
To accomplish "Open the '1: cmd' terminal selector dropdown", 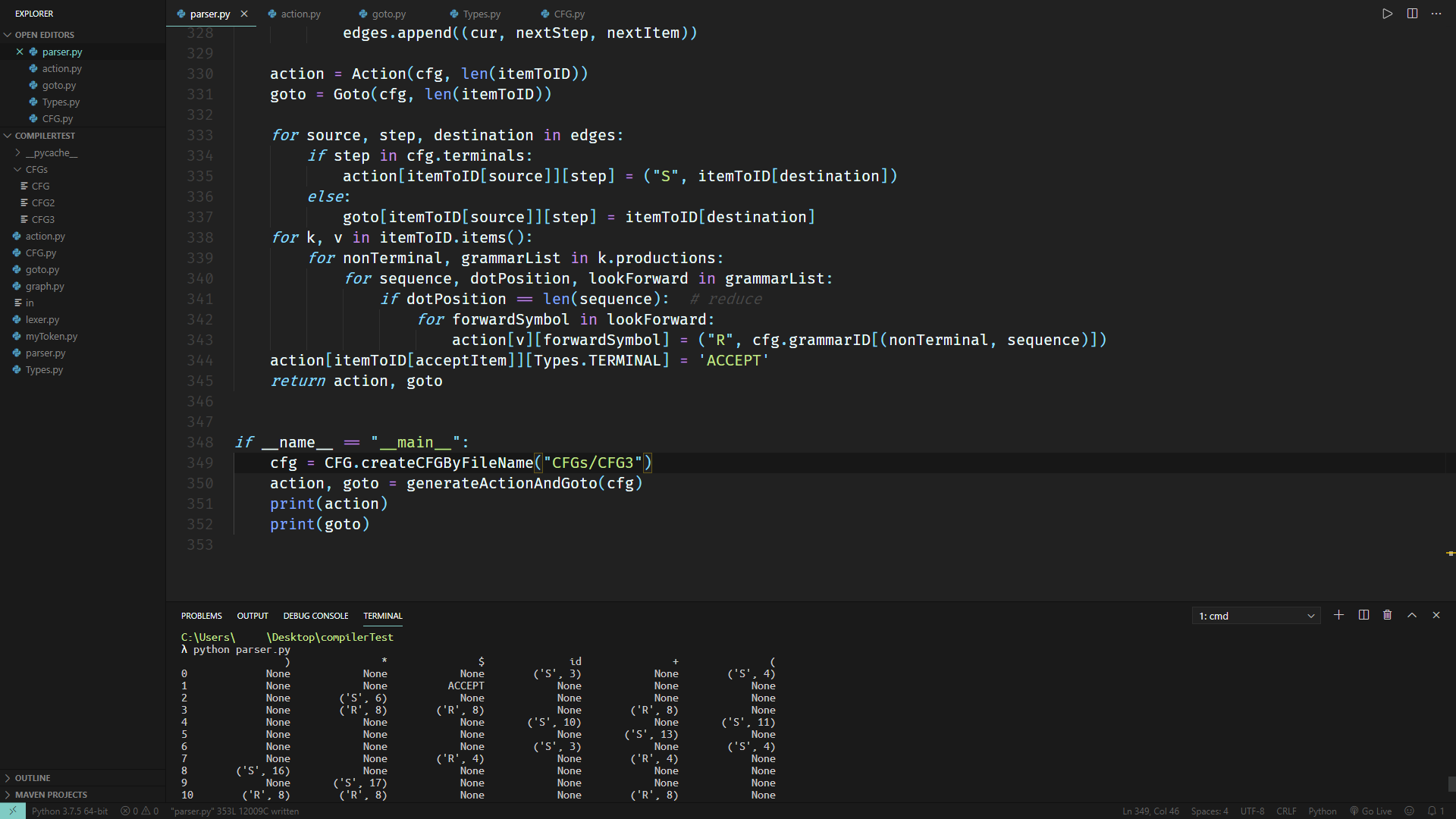I will coord(1256,616).
